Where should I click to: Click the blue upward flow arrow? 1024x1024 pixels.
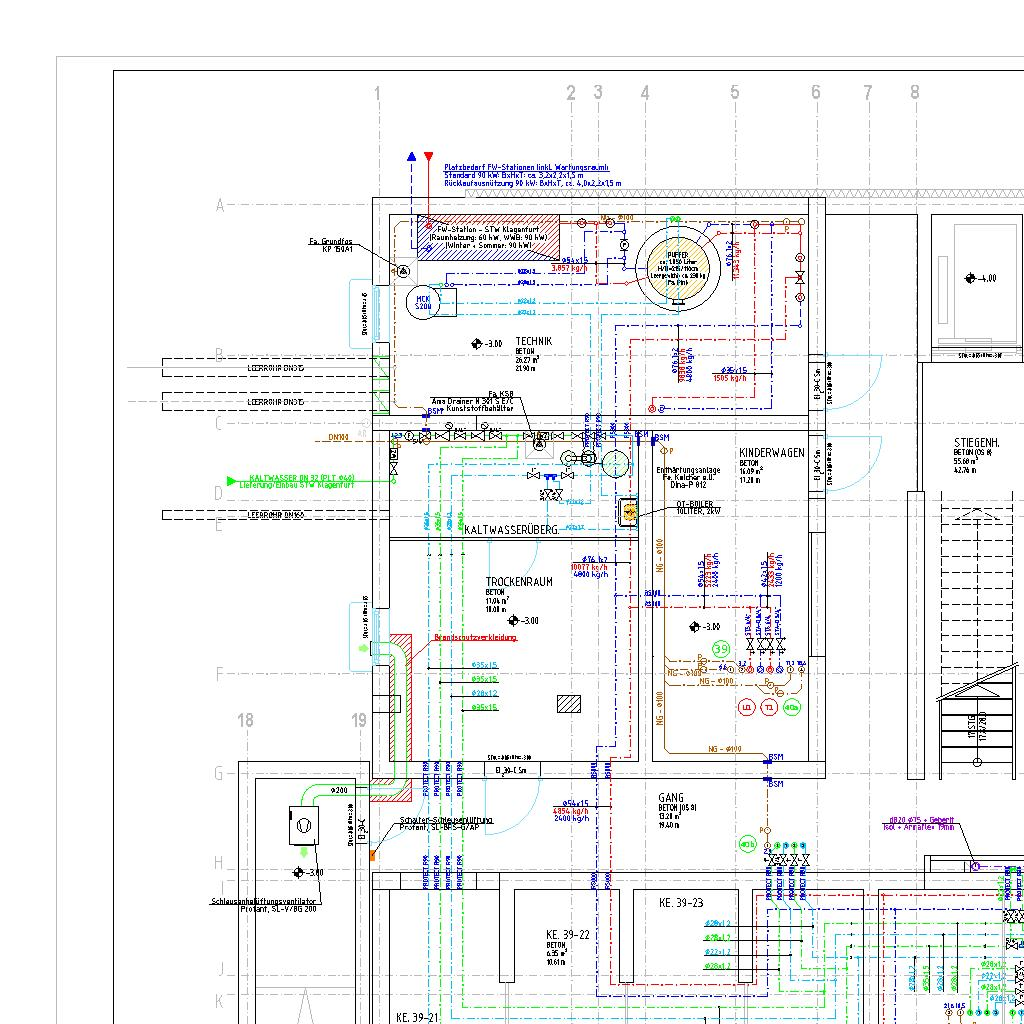[411, 157]
